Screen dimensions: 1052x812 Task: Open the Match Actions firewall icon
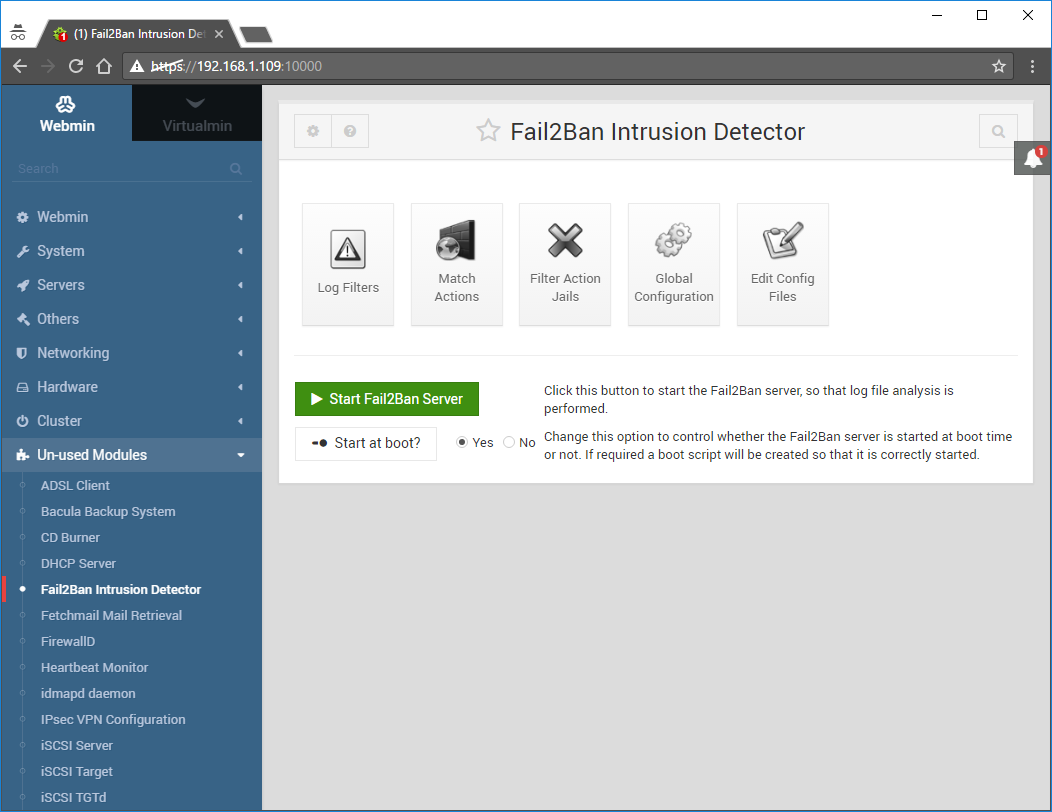[x=456, y=264]
